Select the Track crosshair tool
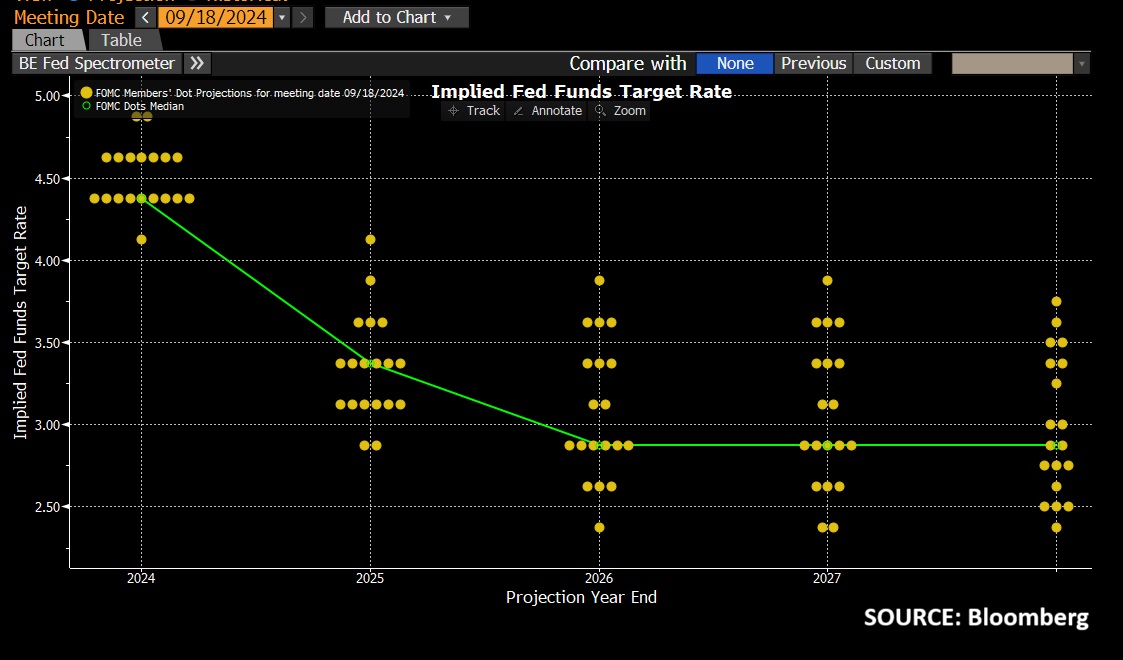 point(472,111)
